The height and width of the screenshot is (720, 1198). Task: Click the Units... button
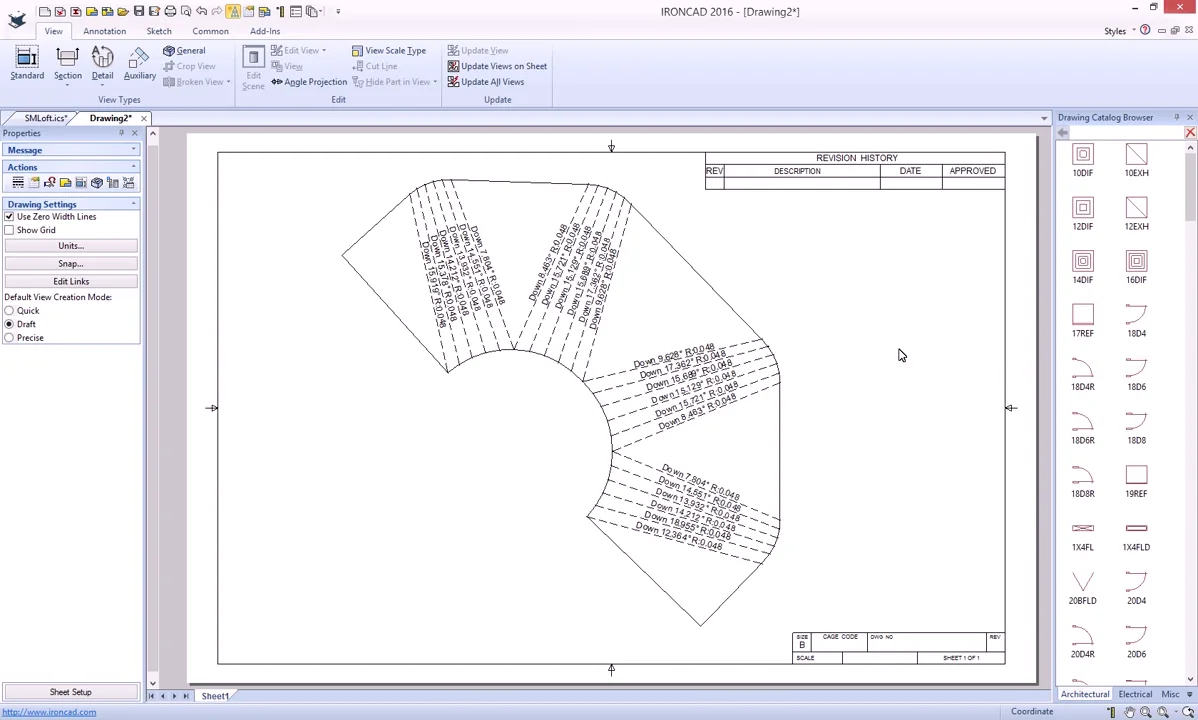coord(71,246)
